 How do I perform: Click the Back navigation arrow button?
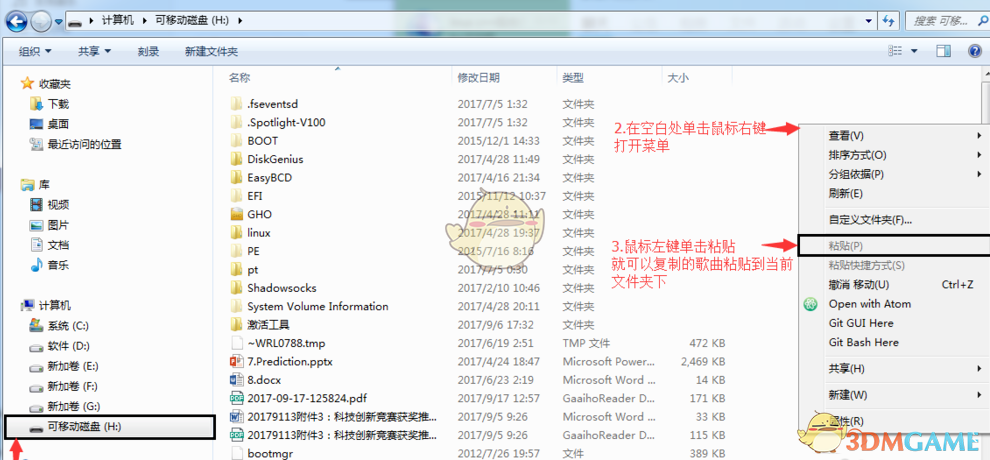pyautogui.click(x=16, y=20)
